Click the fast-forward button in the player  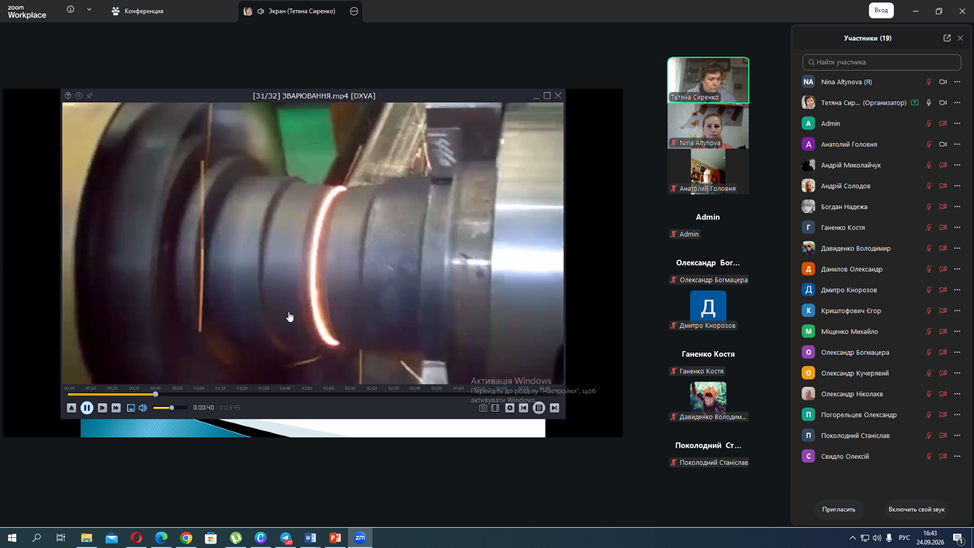pyautogui.click(x=116, y=408)
